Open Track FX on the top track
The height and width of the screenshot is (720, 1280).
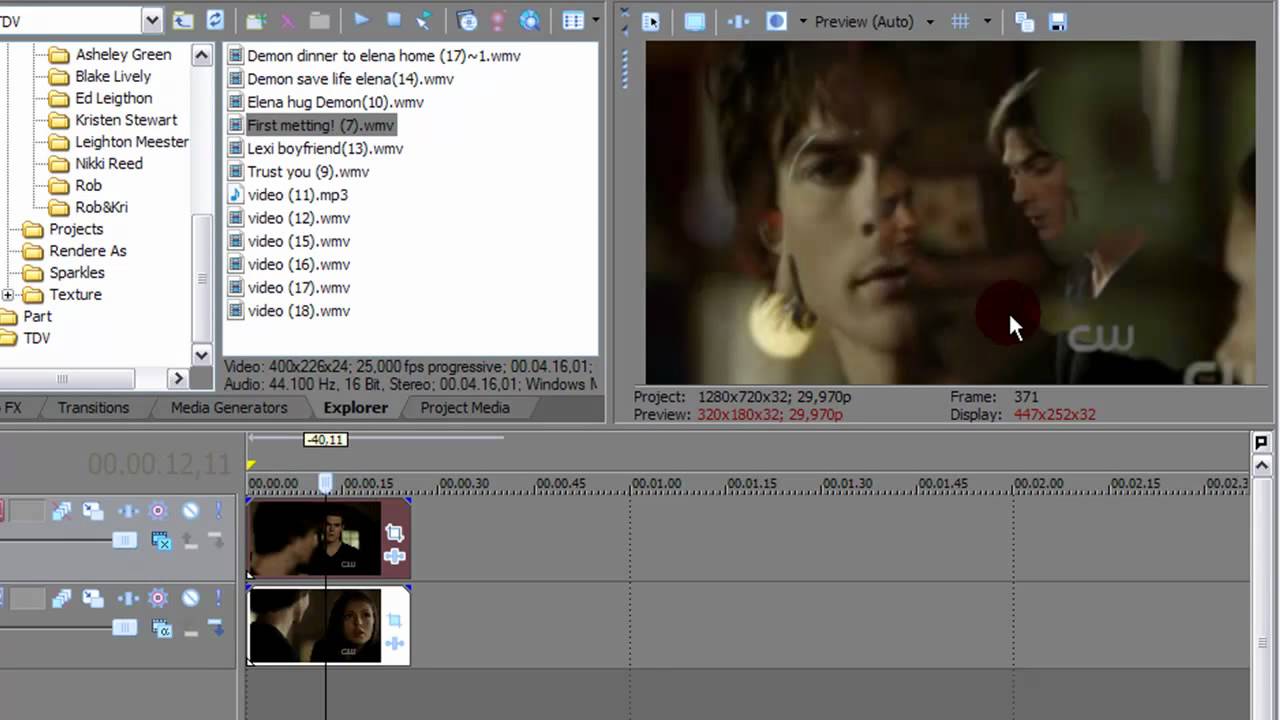tap(127, 511)
